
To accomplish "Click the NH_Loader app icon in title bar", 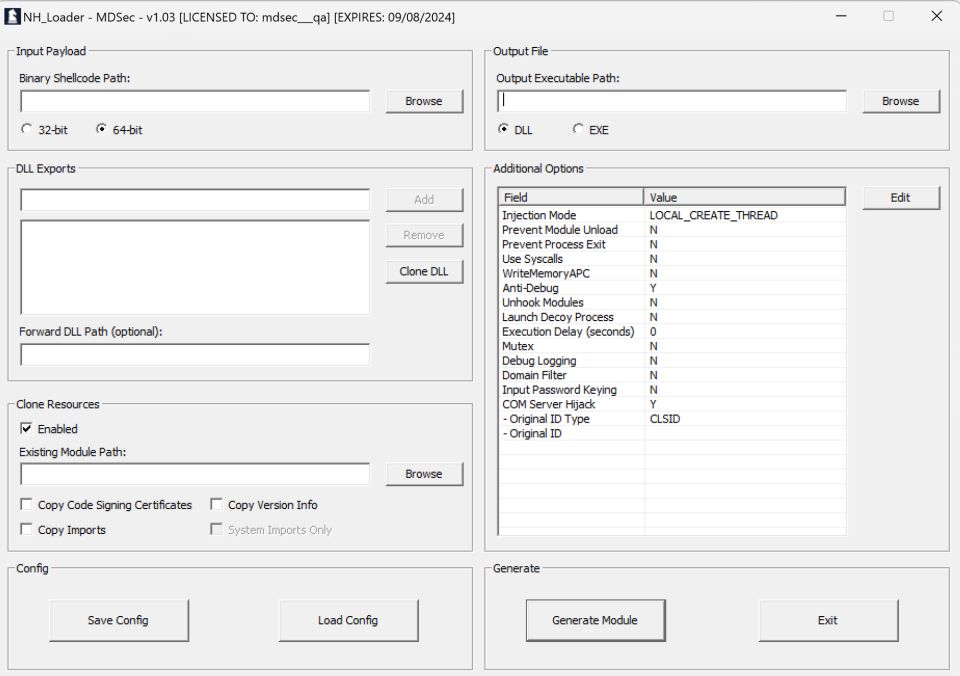I will pos(13,16).
